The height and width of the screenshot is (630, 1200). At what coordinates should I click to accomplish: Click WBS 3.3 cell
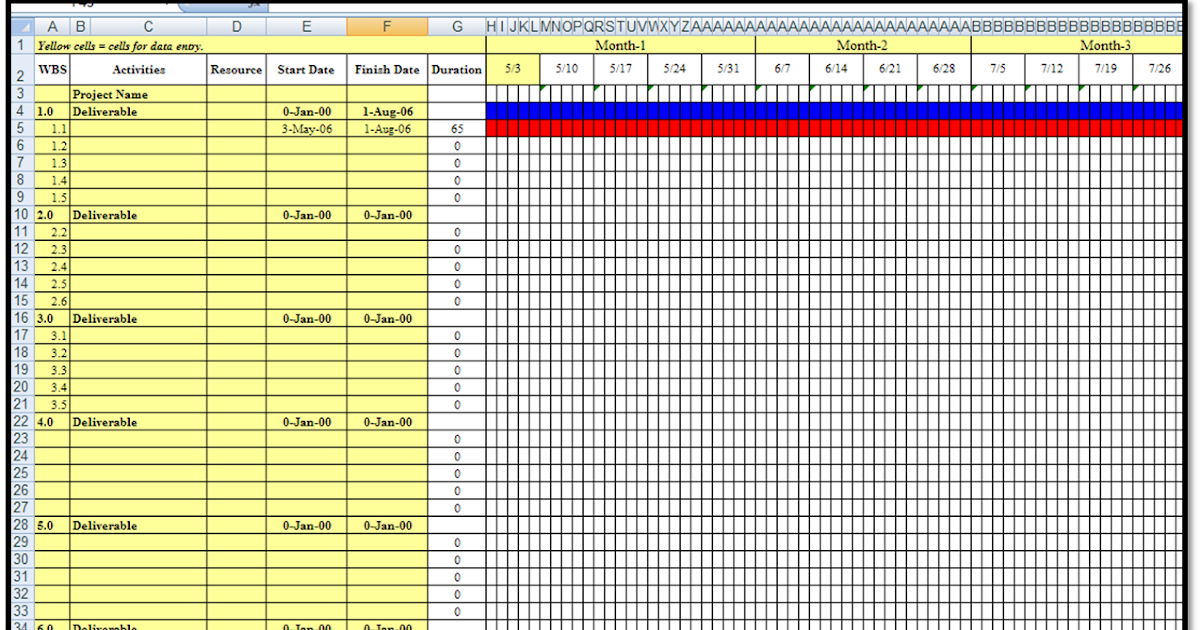click(52, 370)
